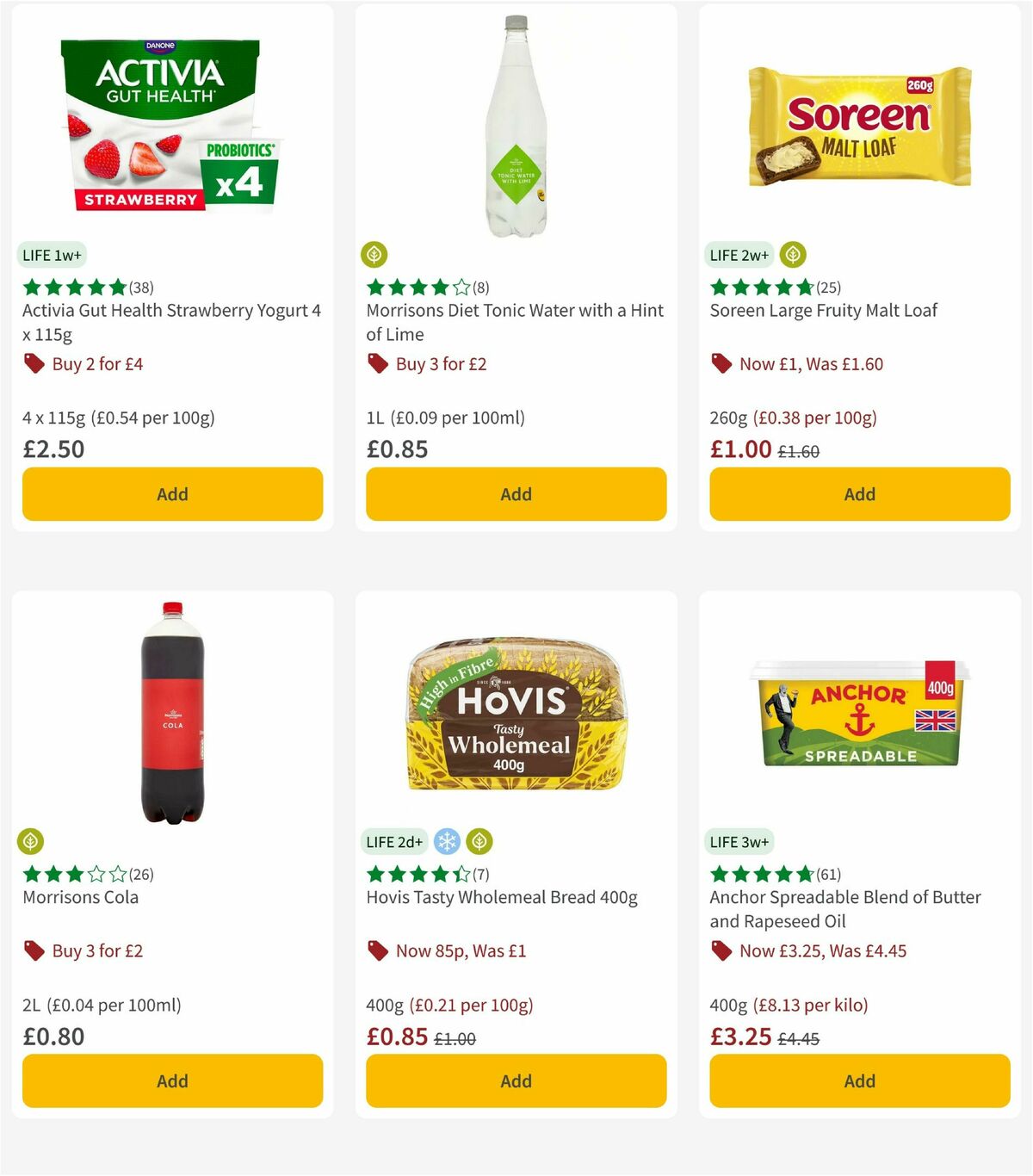Viewport: 1033px width, 1176px height.
Task: Click the snowflake icon on Hovis bread card
Action: click(x=448, y=841)
